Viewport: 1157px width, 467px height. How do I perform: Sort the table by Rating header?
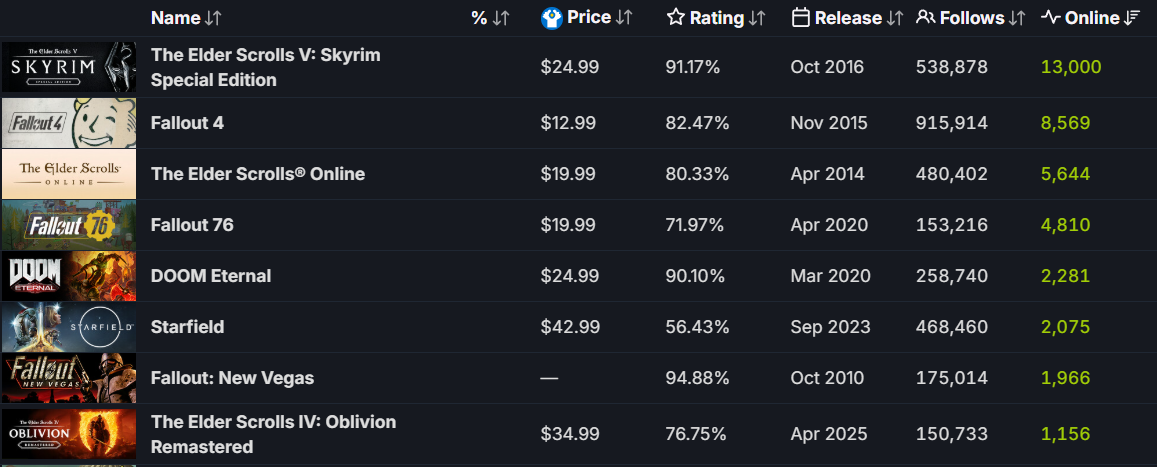coord(717,18)
